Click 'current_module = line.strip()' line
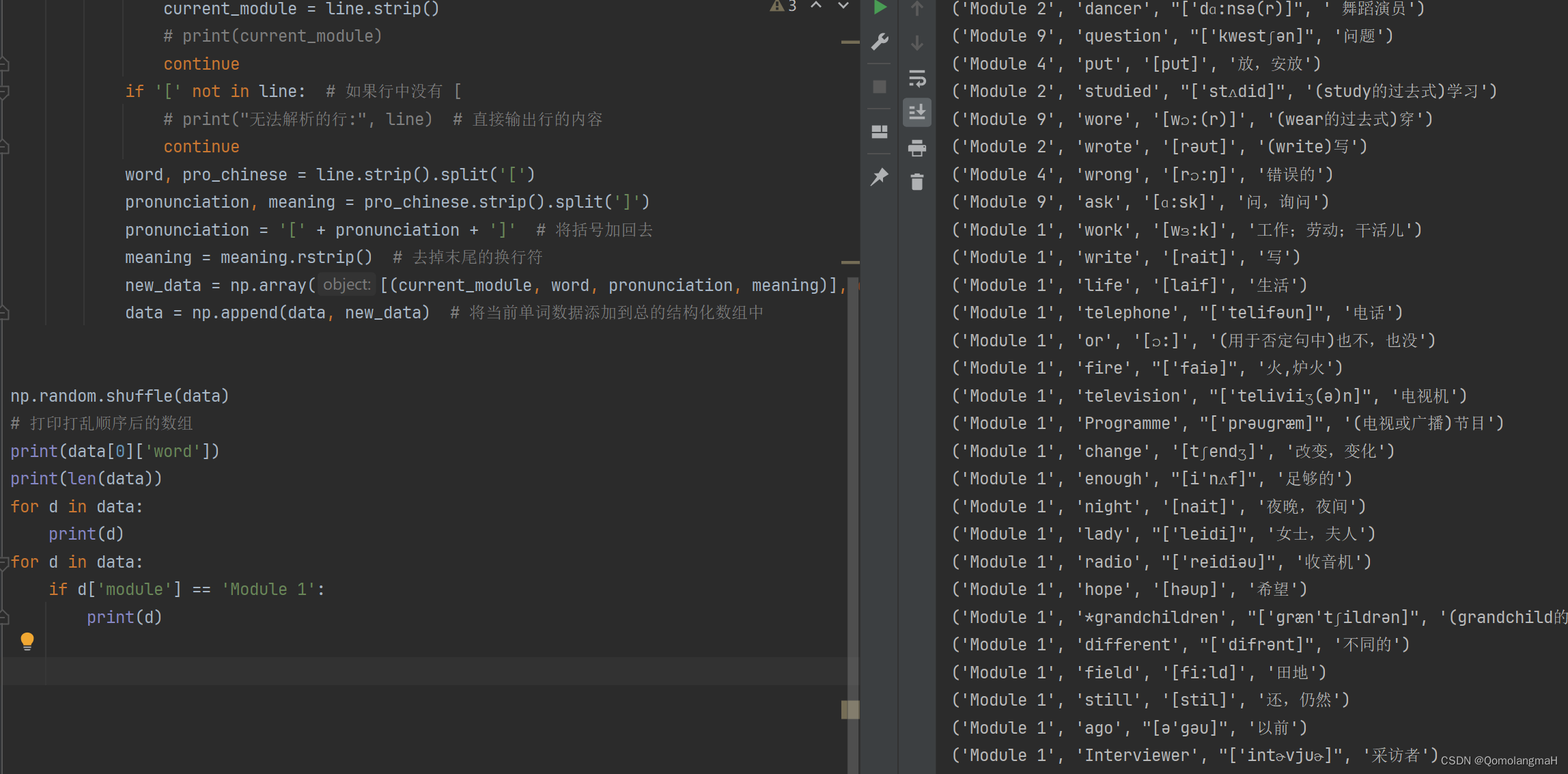This screenshot has height=774, width=1568. click(x=301, y=9)
